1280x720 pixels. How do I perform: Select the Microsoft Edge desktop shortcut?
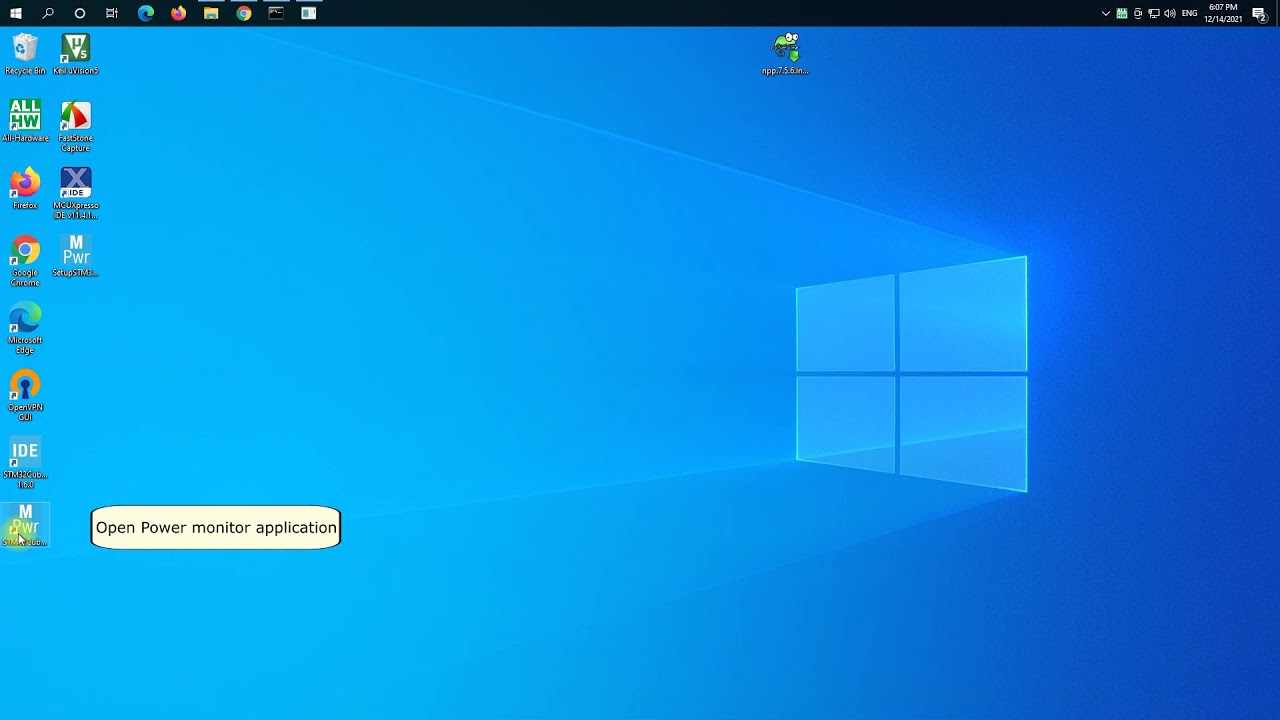click(25, 320)
